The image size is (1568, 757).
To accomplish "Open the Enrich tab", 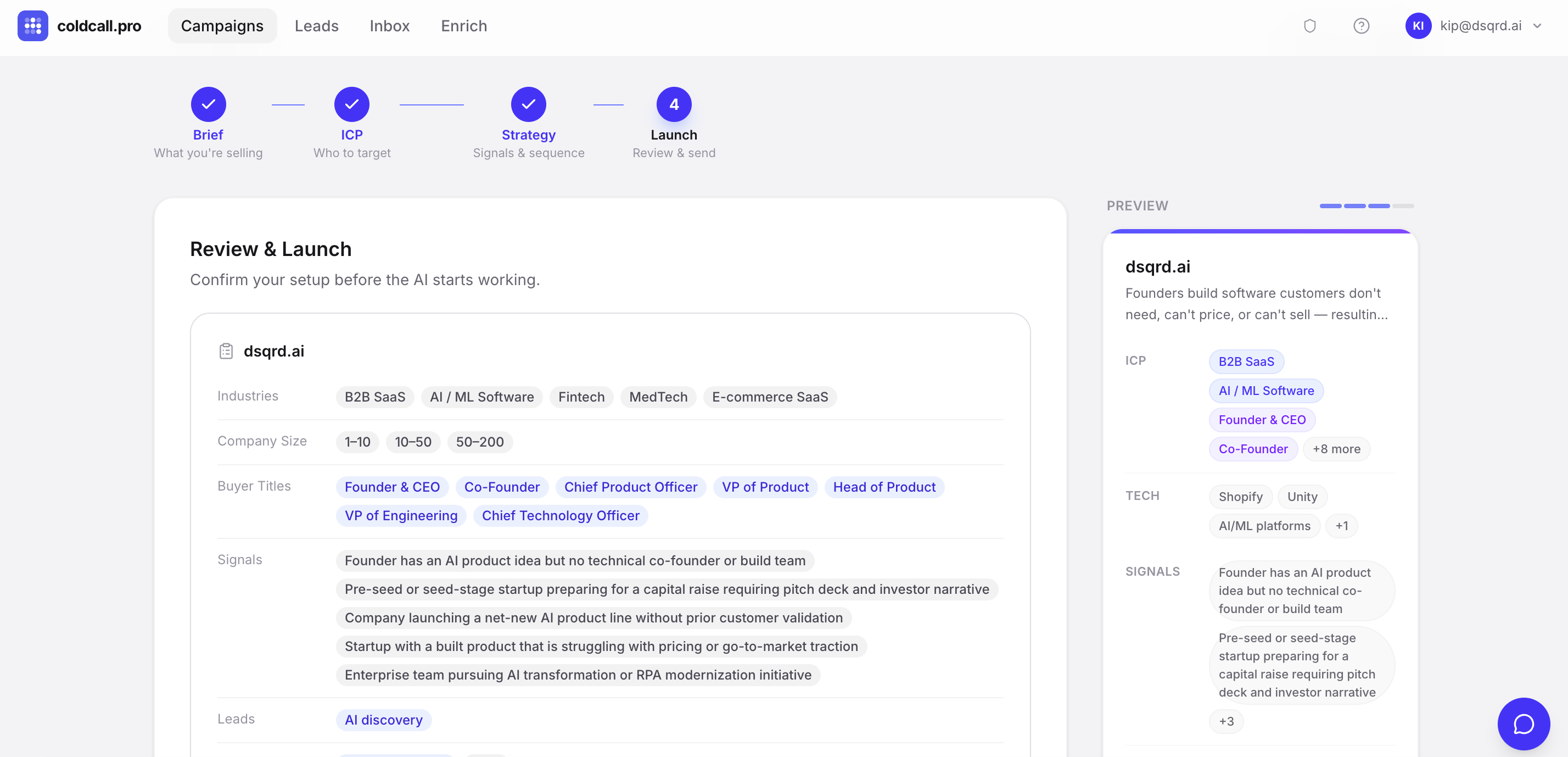I will click(463, 26).
